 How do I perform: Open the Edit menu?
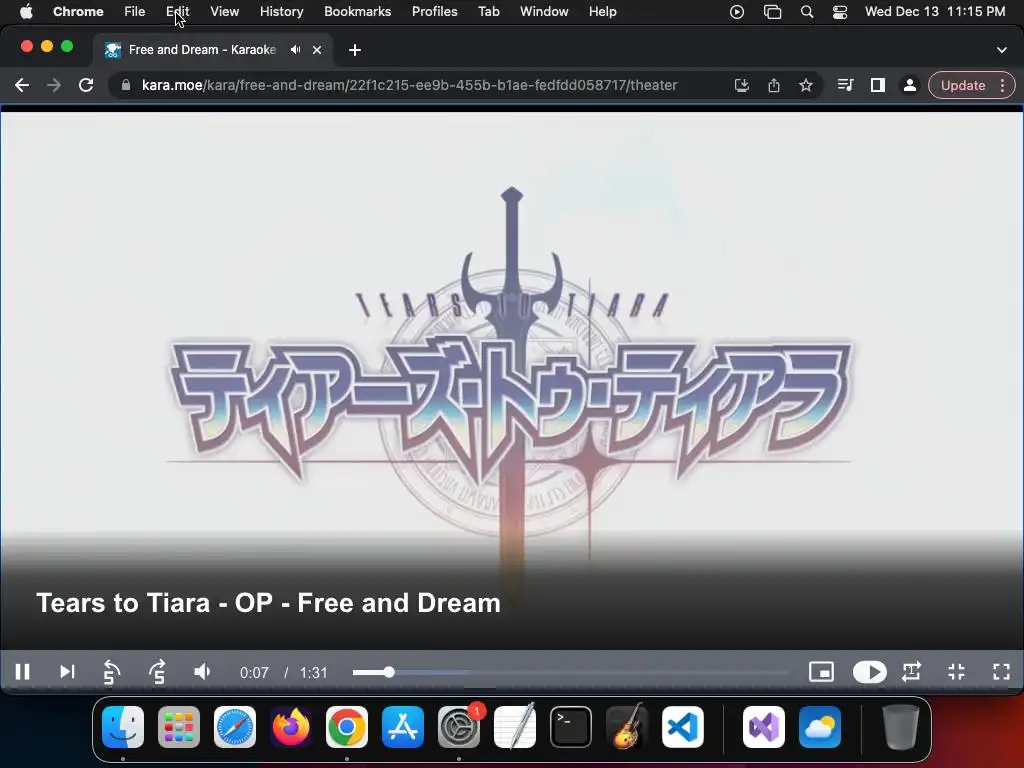178,12
